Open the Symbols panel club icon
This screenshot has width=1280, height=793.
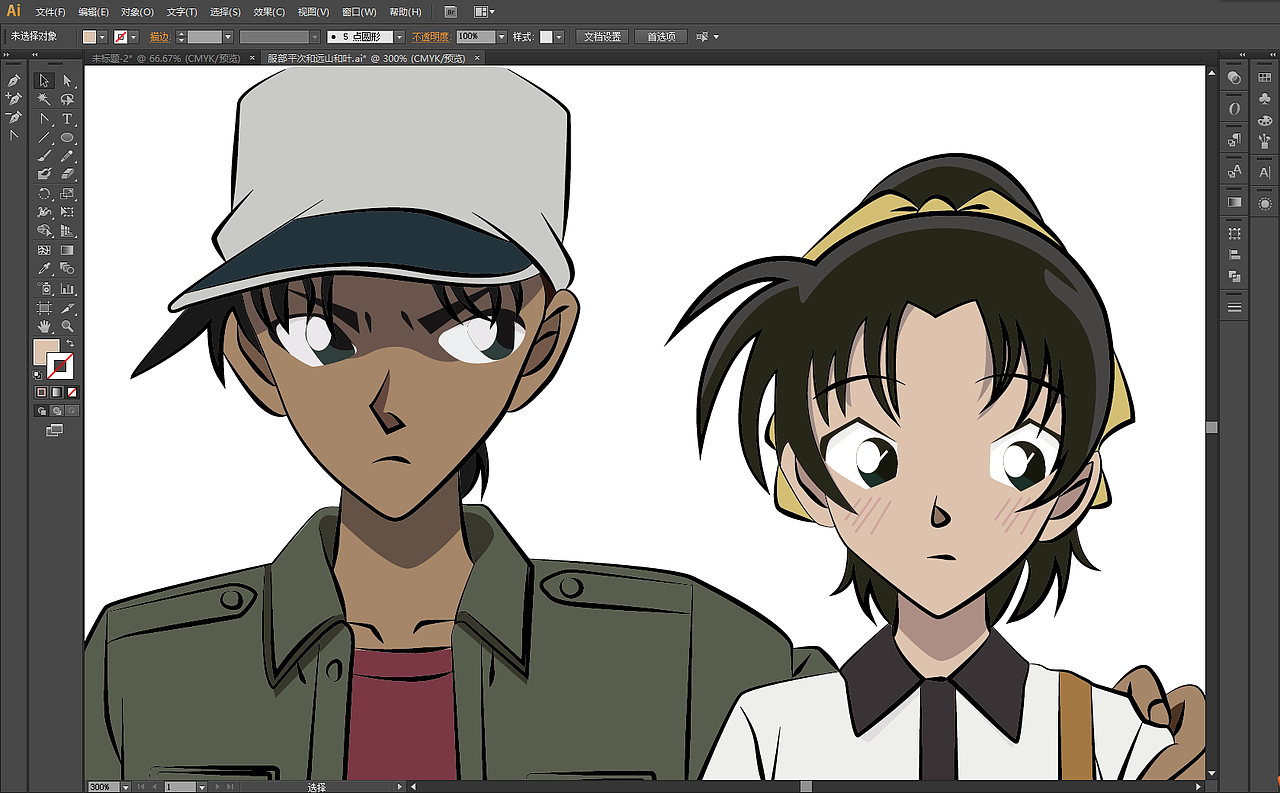click(x=1264, y=98)
